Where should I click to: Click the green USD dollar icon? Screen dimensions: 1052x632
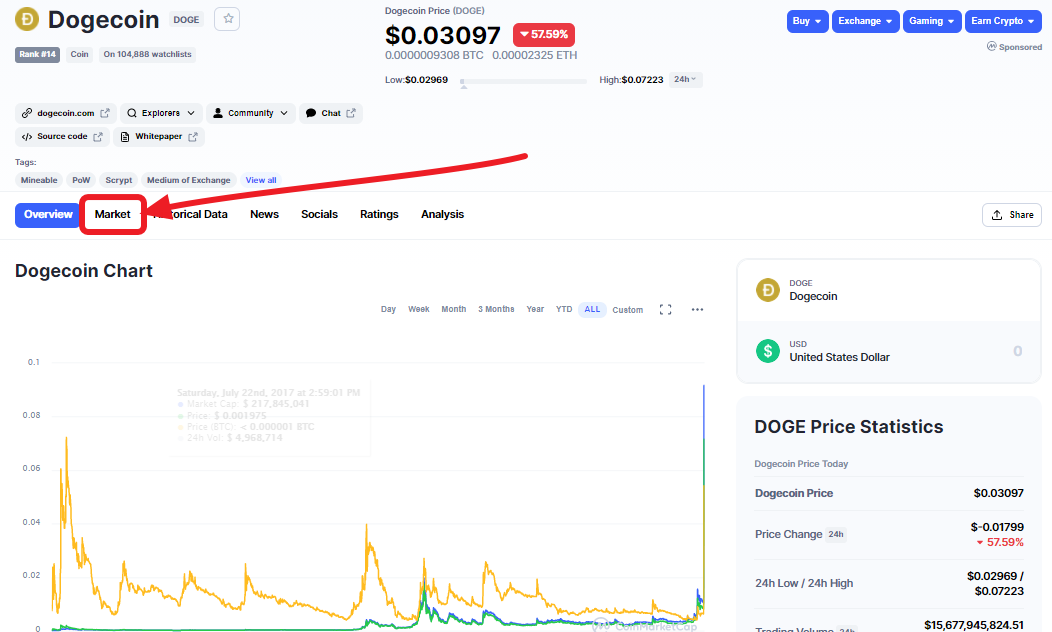click(x=768, y=351)
